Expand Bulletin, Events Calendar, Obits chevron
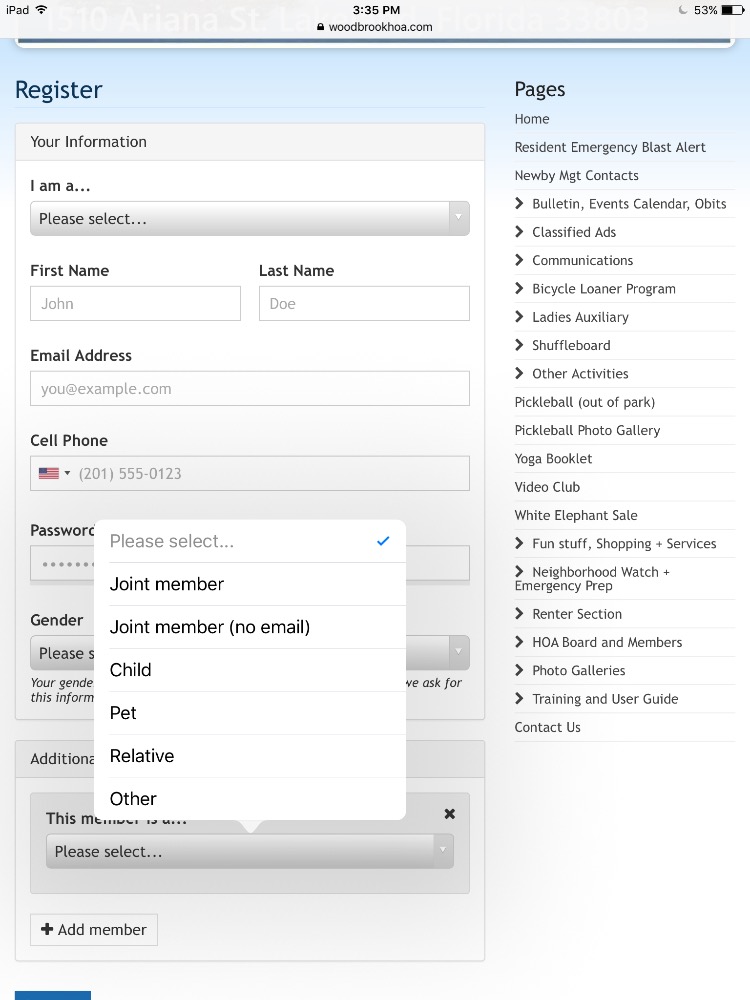This screenshot has width=750, height=1000. coord(519,203)
